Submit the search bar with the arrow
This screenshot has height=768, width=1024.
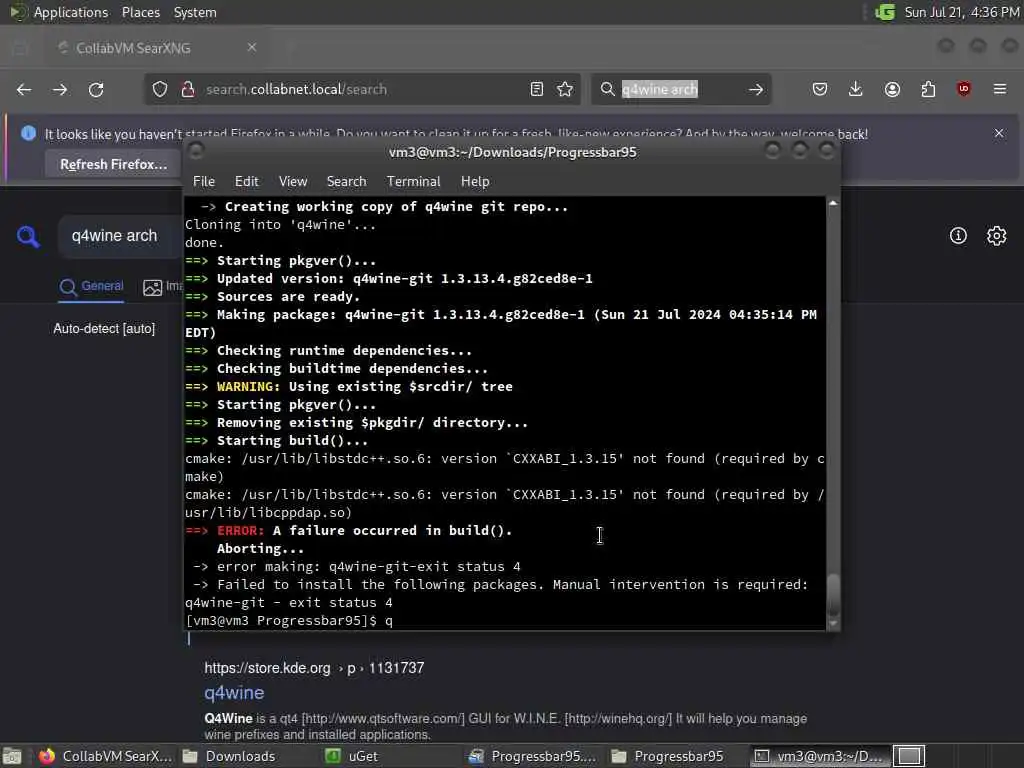point(756,89)
